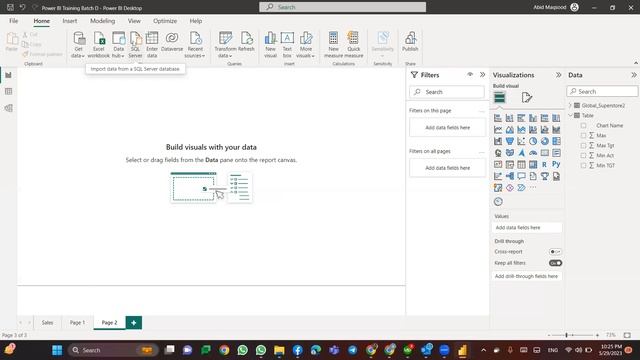
Task: Switch to Table view in sidebar
Action: click(9, 91)
